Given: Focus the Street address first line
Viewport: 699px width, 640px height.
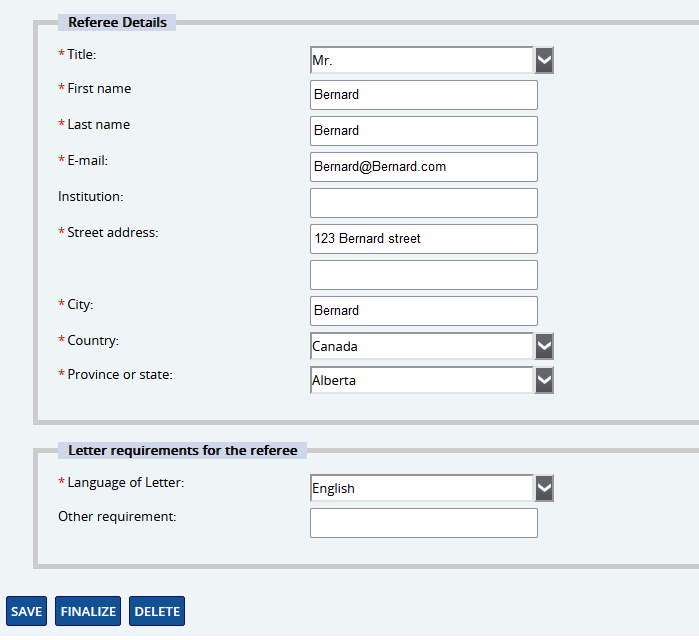Looking at the screenshot, I should (423, 239).
